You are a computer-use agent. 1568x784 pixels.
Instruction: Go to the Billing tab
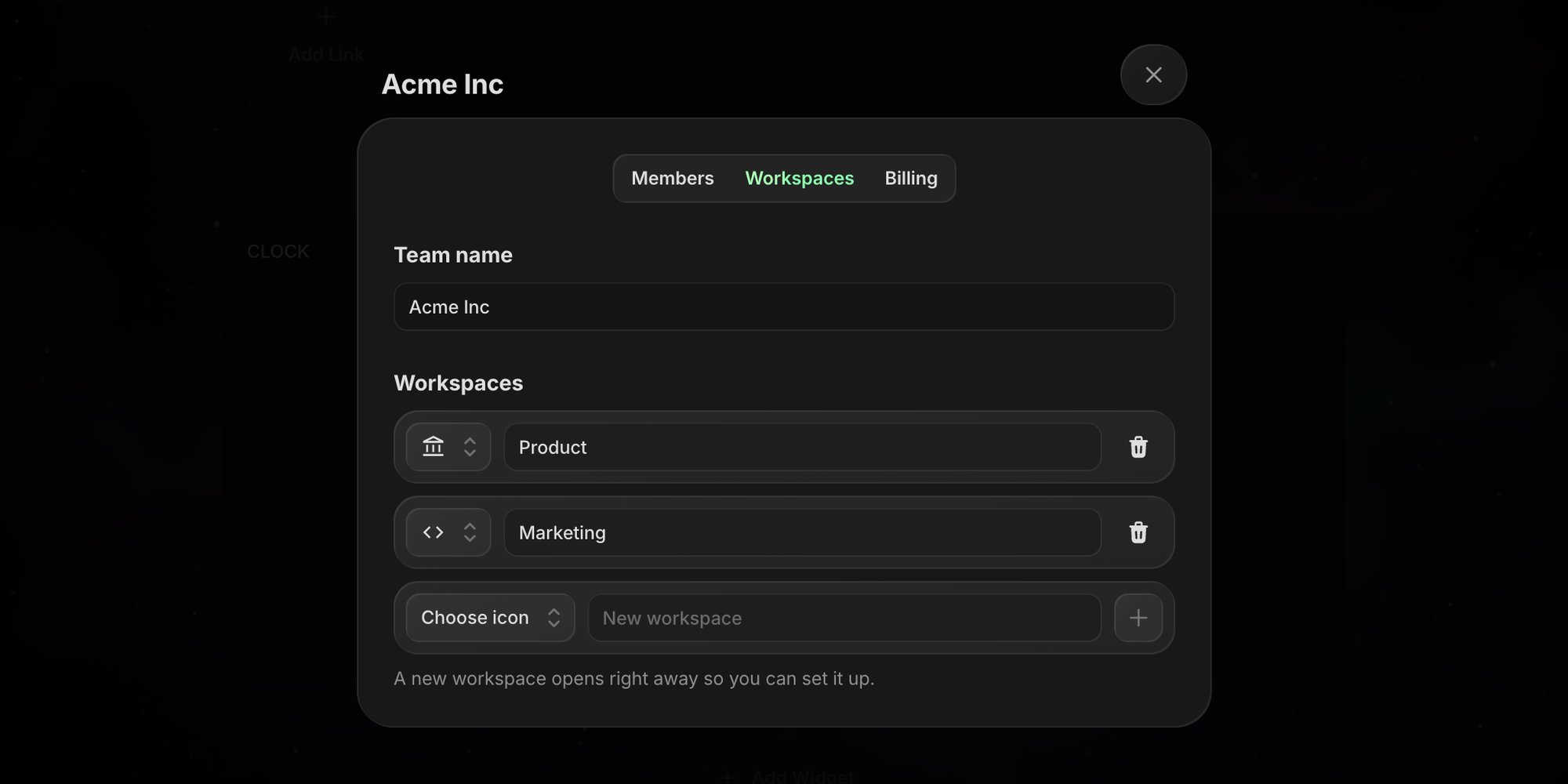[x=911, y=178]
